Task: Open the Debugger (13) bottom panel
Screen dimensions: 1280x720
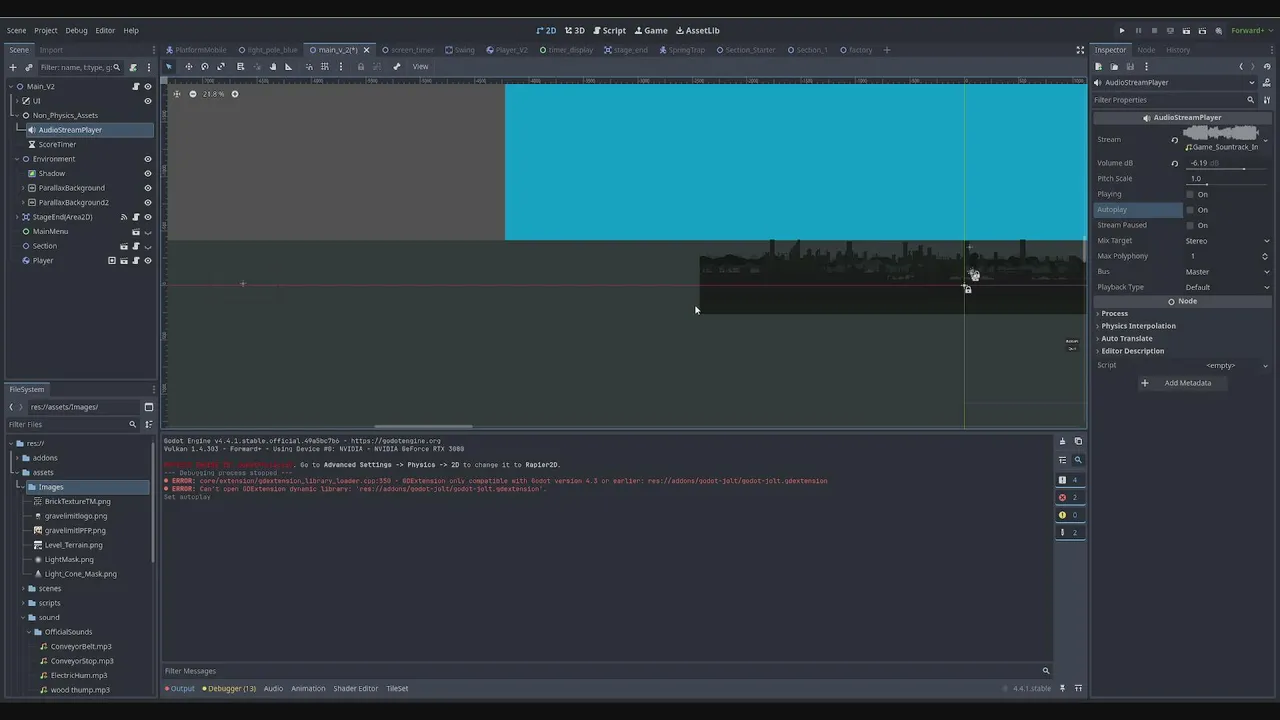Action: point(229,688)
